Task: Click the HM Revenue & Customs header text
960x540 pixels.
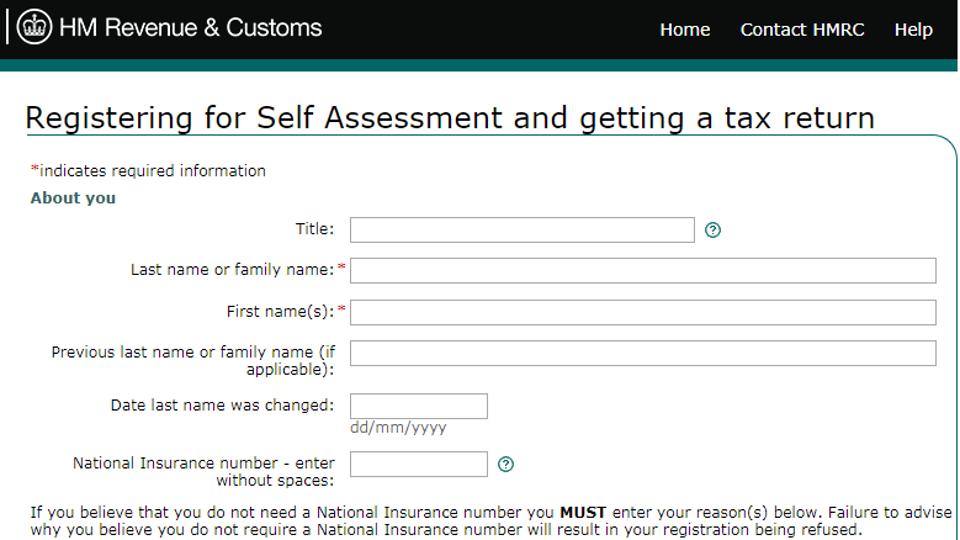Action: 190,28
